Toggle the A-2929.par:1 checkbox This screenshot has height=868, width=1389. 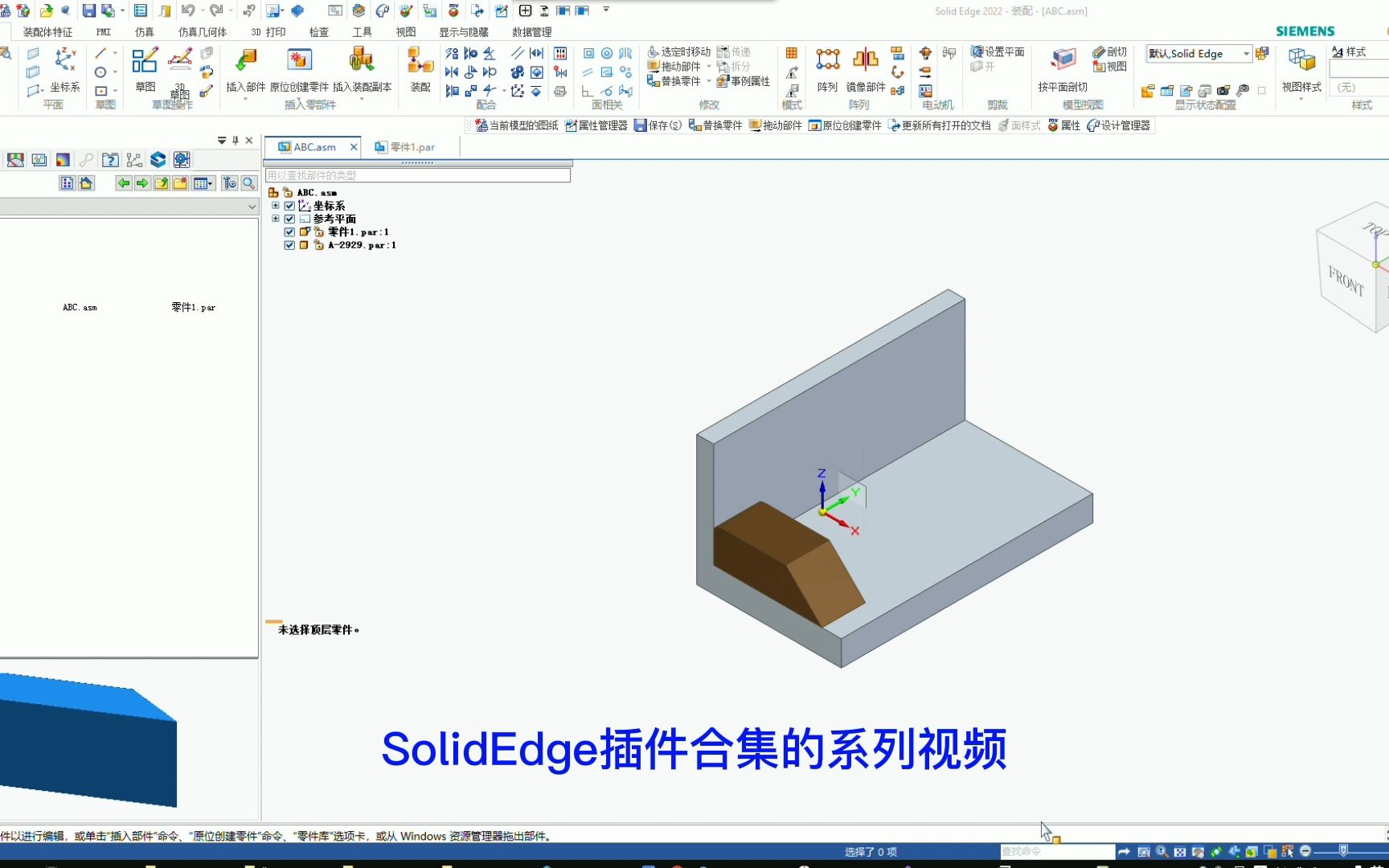(289, 245)
